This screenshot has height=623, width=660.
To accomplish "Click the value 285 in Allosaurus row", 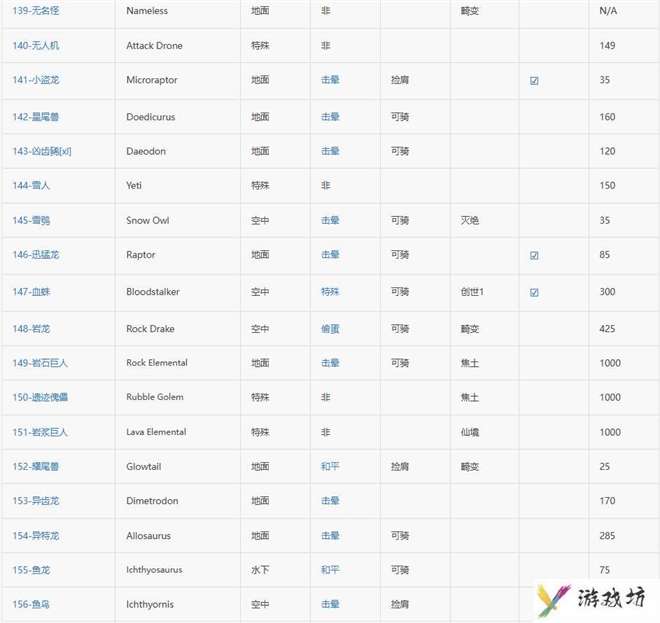I will click(607, 535).
